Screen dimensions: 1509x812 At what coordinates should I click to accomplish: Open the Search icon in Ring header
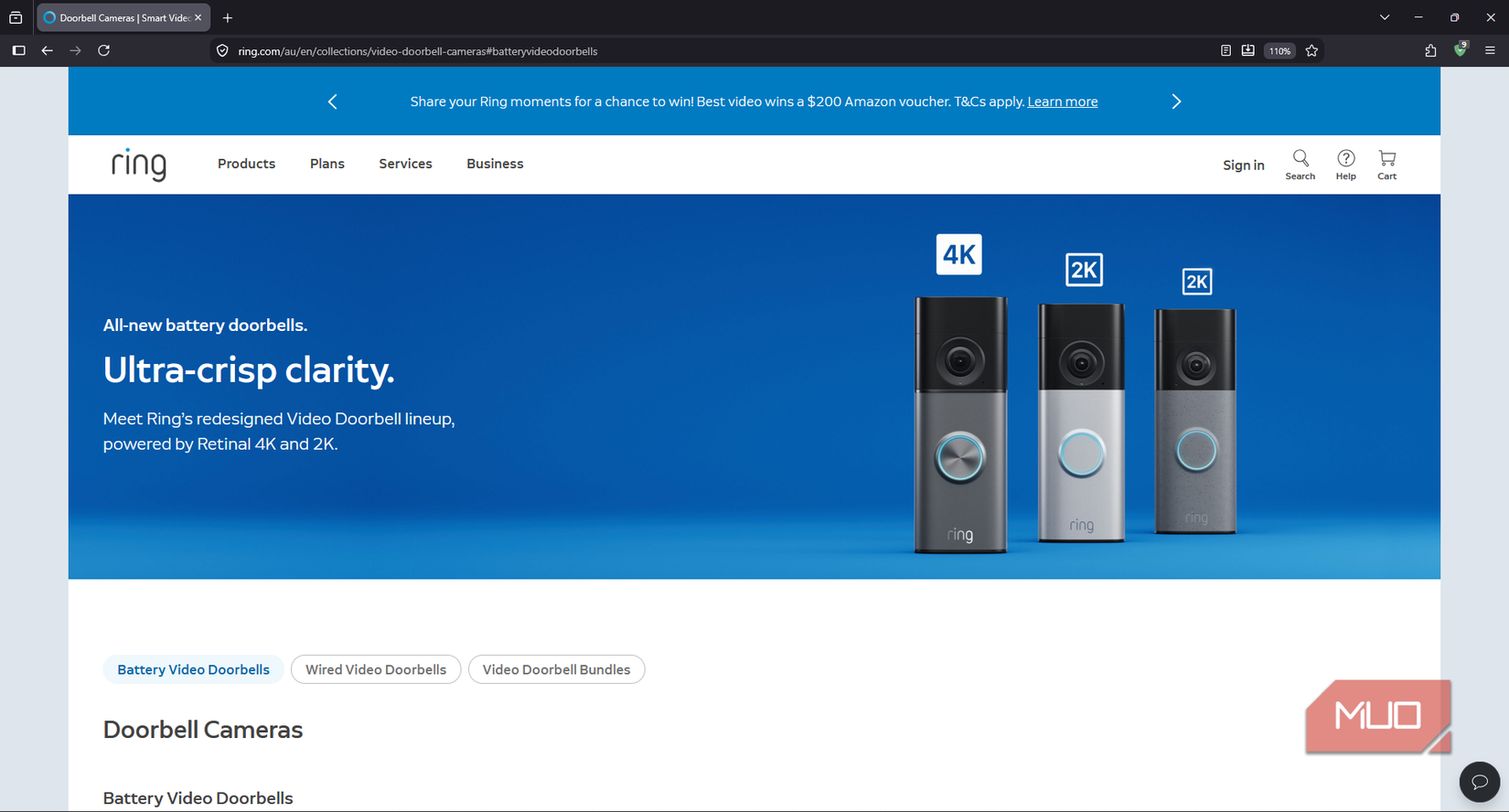tap(1300, 165)
